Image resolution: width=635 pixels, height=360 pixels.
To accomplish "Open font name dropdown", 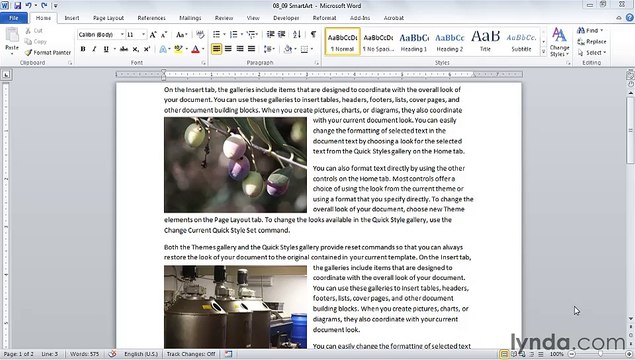I will pos(122,35).
